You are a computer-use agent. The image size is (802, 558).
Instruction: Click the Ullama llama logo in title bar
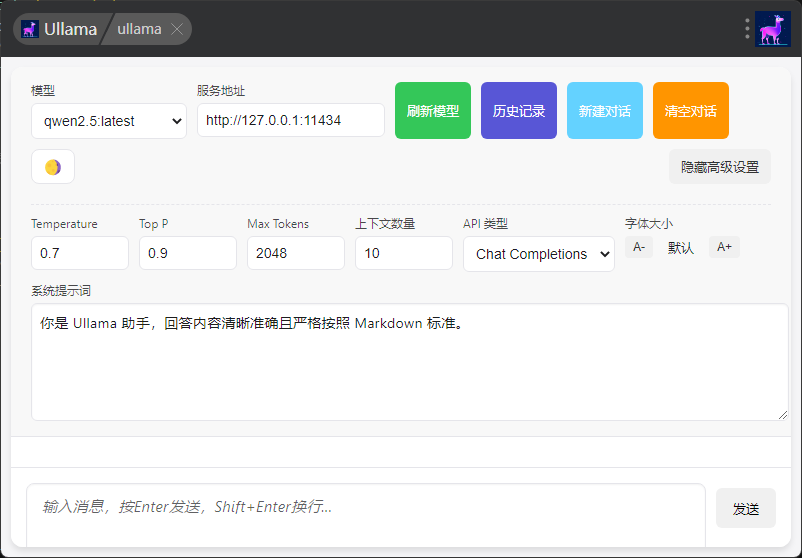[x=30, y=29]
